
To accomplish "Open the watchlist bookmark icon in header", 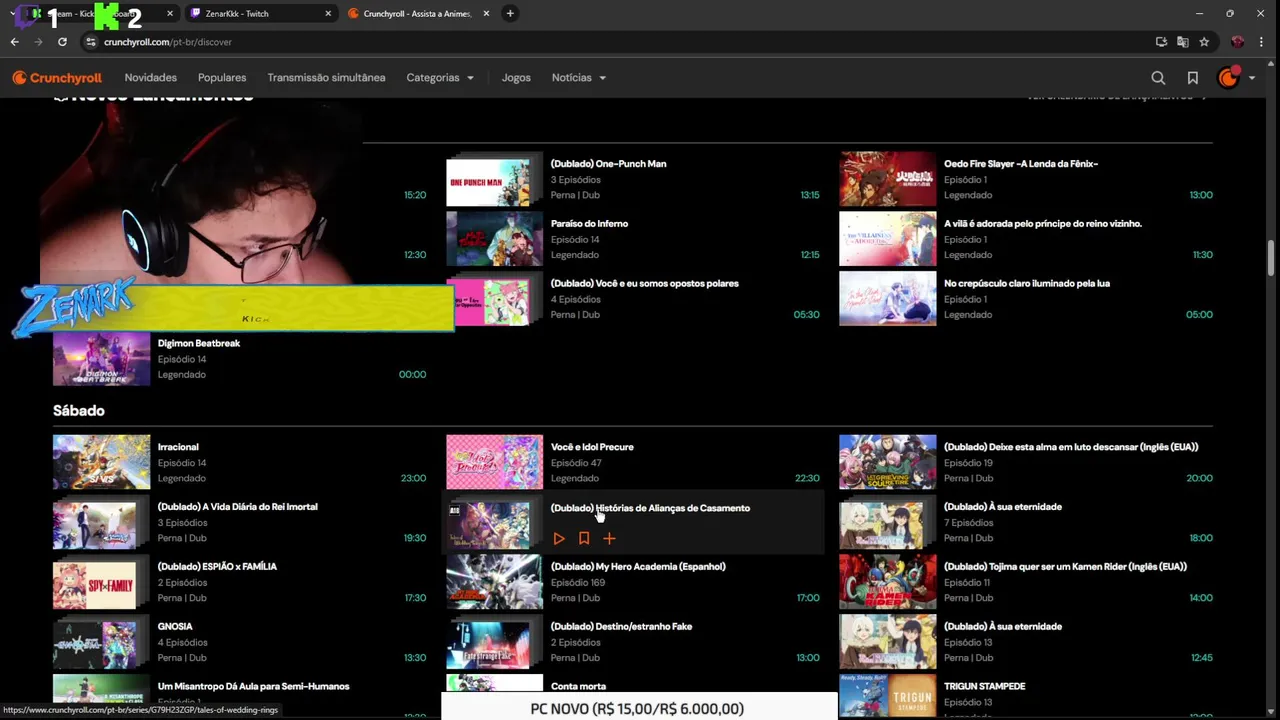I will tap(1193, 78).
